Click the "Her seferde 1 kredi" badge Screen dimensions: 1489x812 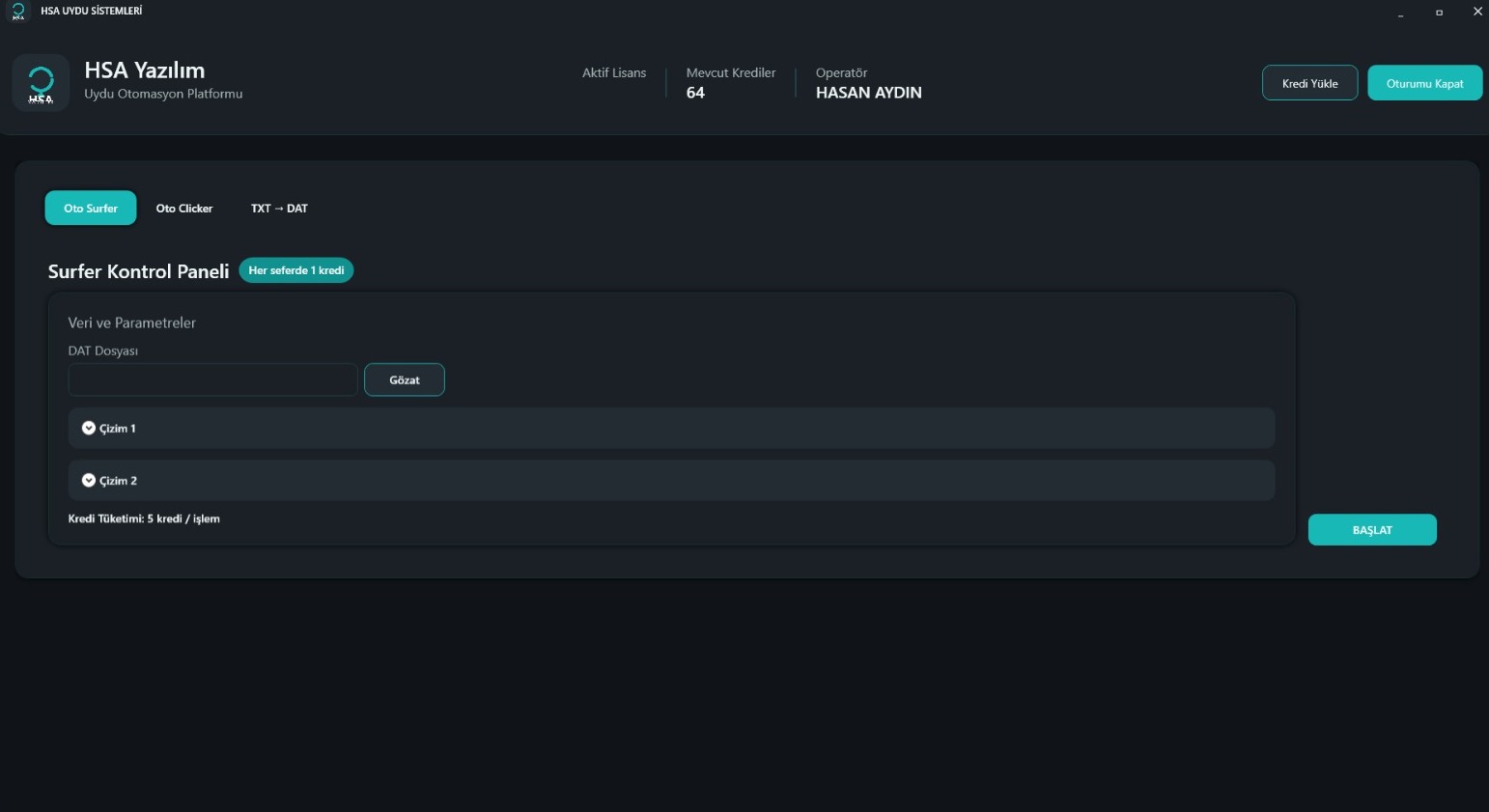point(296,270)
